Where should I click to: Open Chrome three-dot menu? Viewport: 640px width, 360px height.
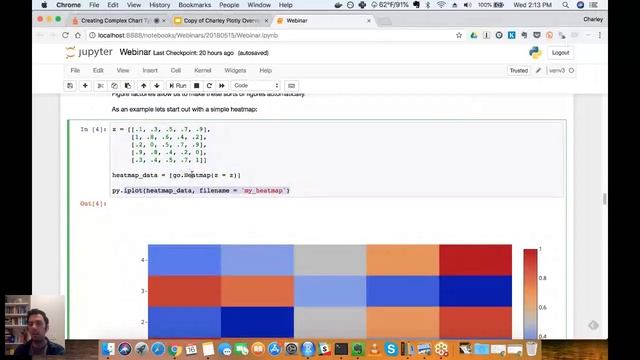[x=600, y=36]
